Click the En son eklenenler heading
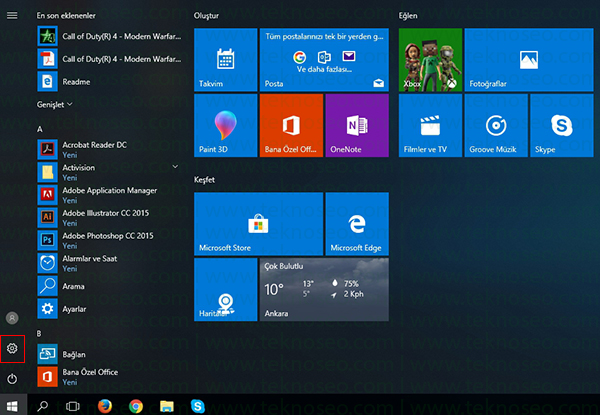 click(66, 16)
